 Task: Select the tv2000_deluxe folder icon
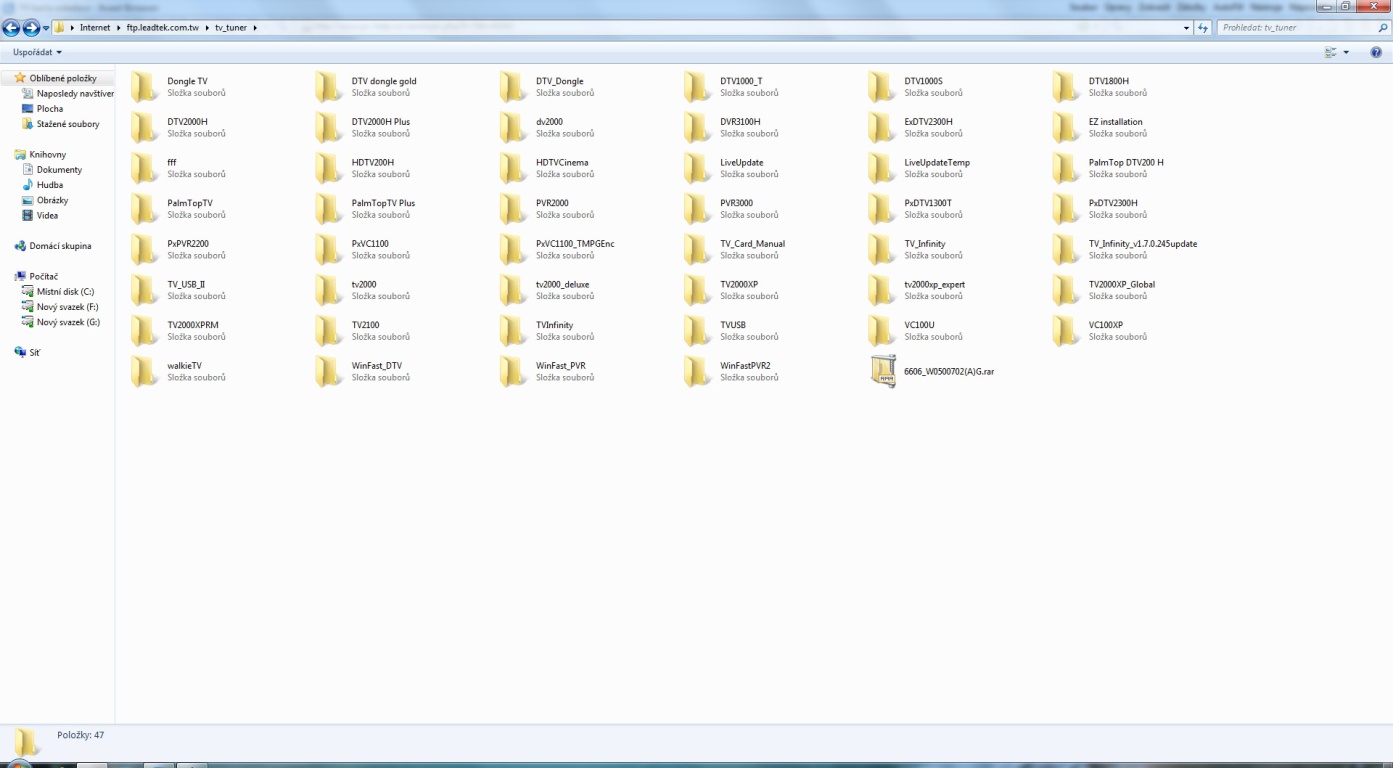513,290
